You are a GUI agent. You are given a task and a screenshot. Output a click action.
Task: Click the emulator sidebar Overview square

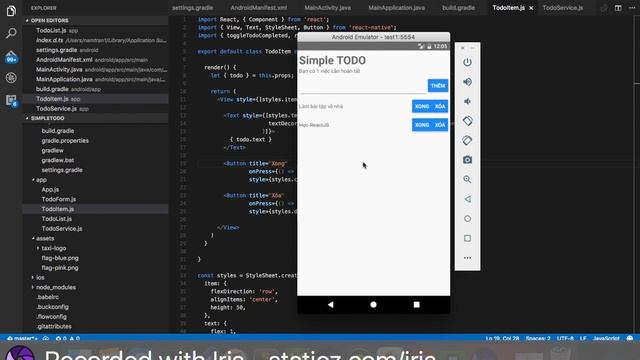[467, 238]
